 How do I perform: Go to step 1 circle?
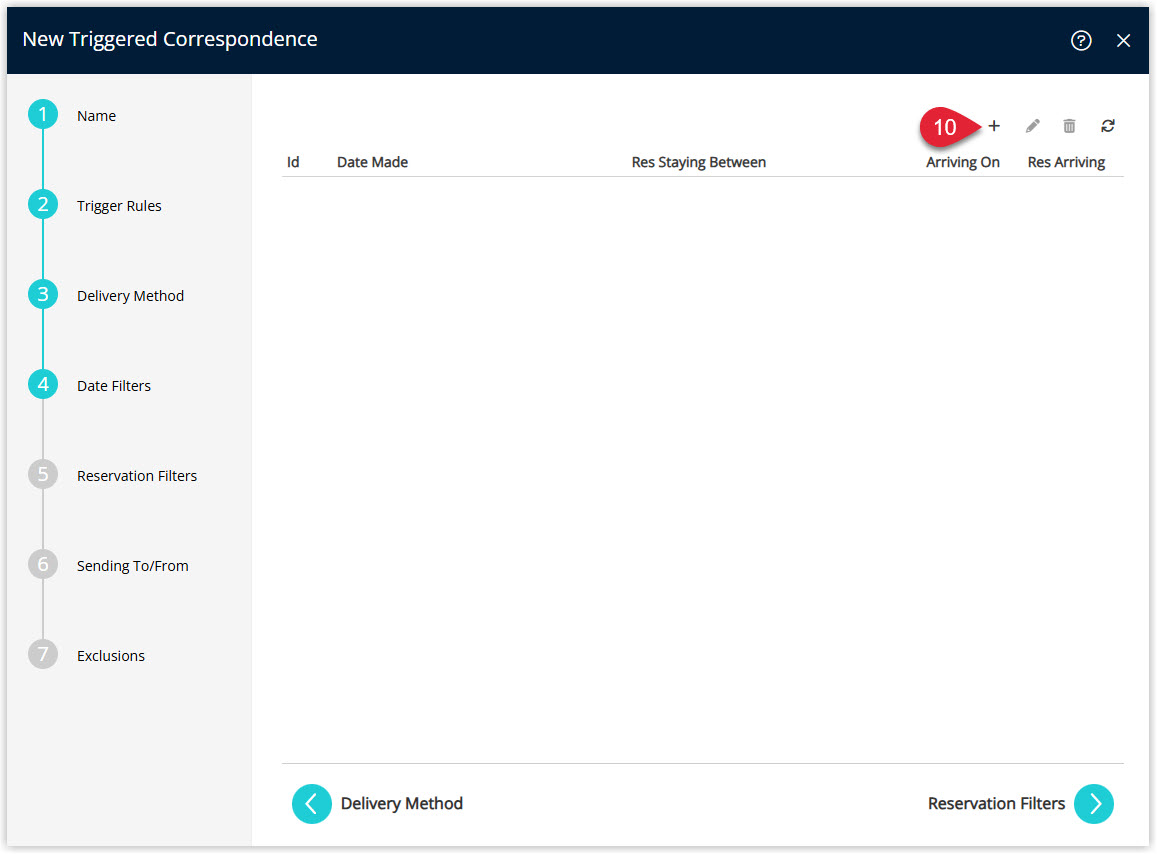(x=43, y=114)
